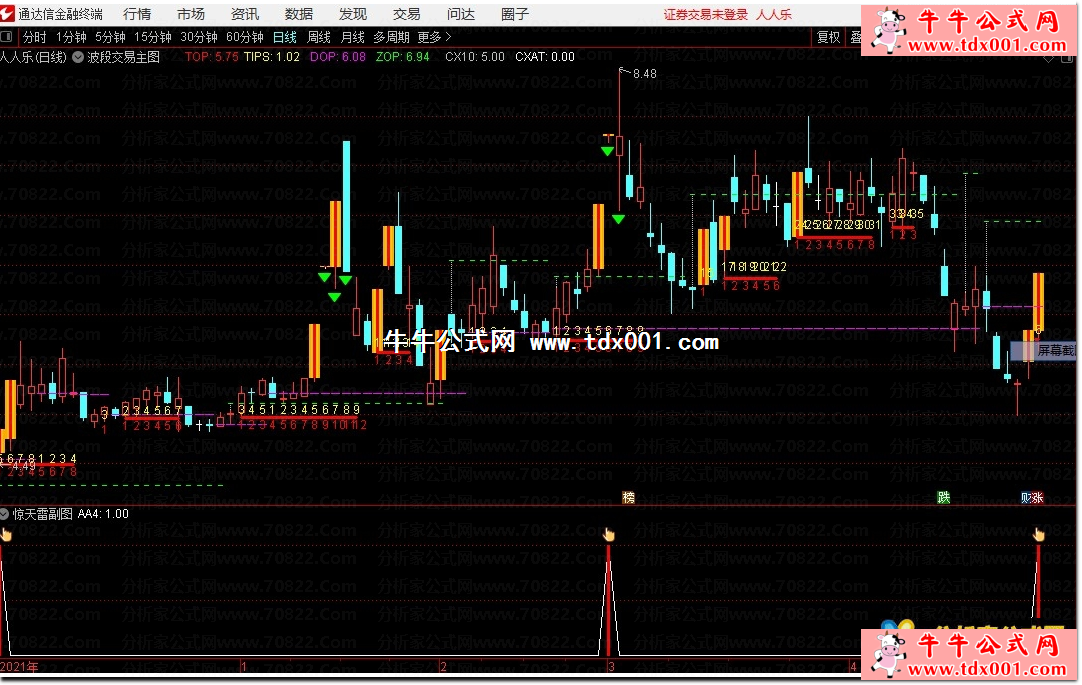Click 证券交易未登录 login link
This screenshot has width=1082, height=685.
point(706,15)
